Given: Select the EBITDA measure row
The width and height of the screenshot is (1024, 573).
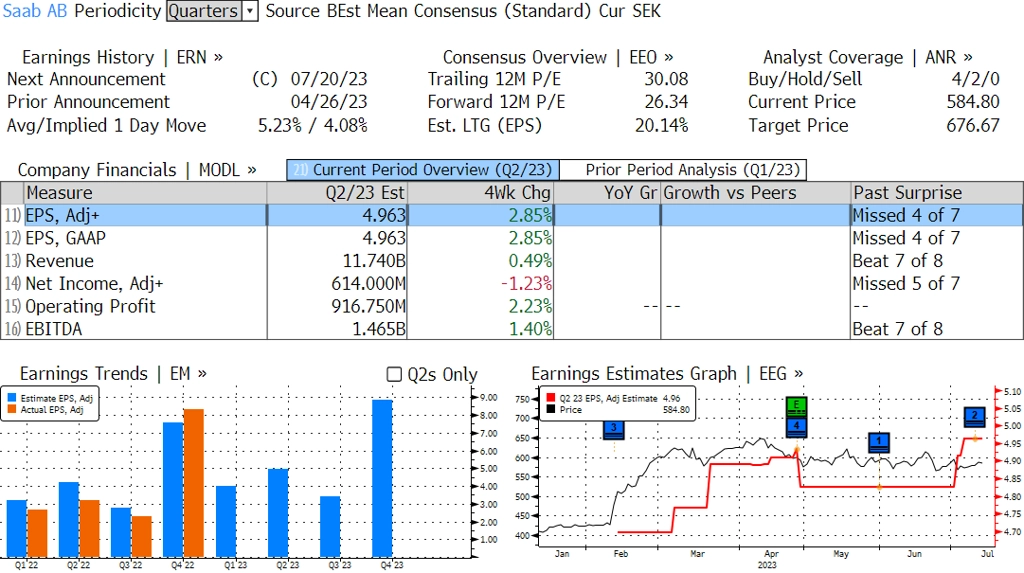Looking at the screenshot, I should [512, 329].
